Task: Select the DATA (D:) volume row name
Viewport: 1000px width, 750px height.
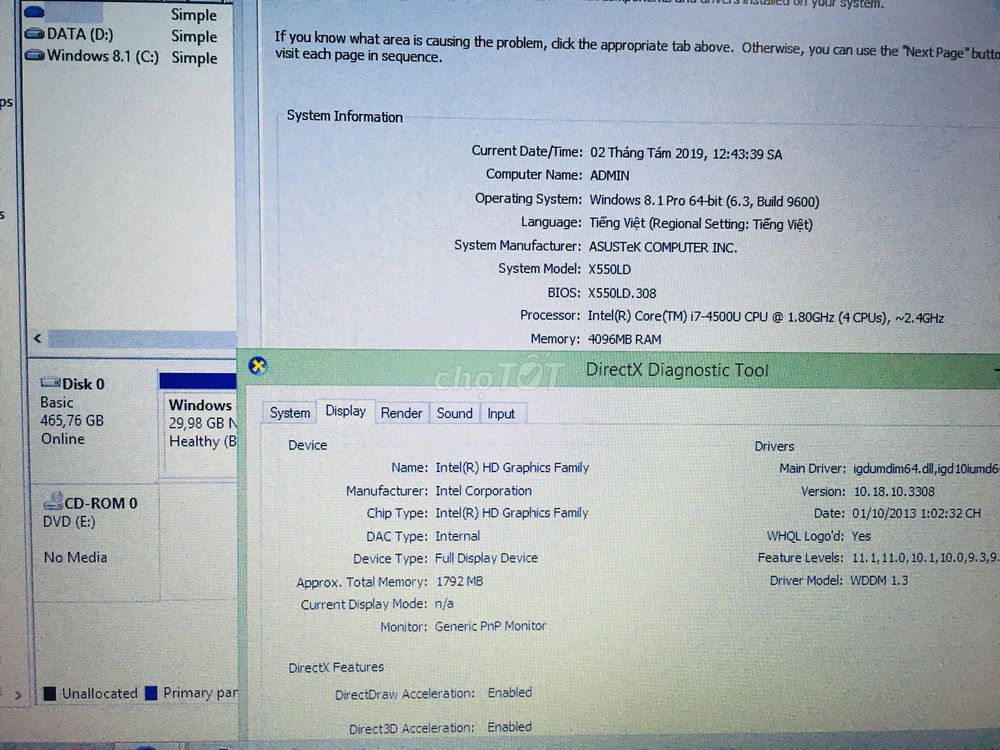Action: pos(80,34)
